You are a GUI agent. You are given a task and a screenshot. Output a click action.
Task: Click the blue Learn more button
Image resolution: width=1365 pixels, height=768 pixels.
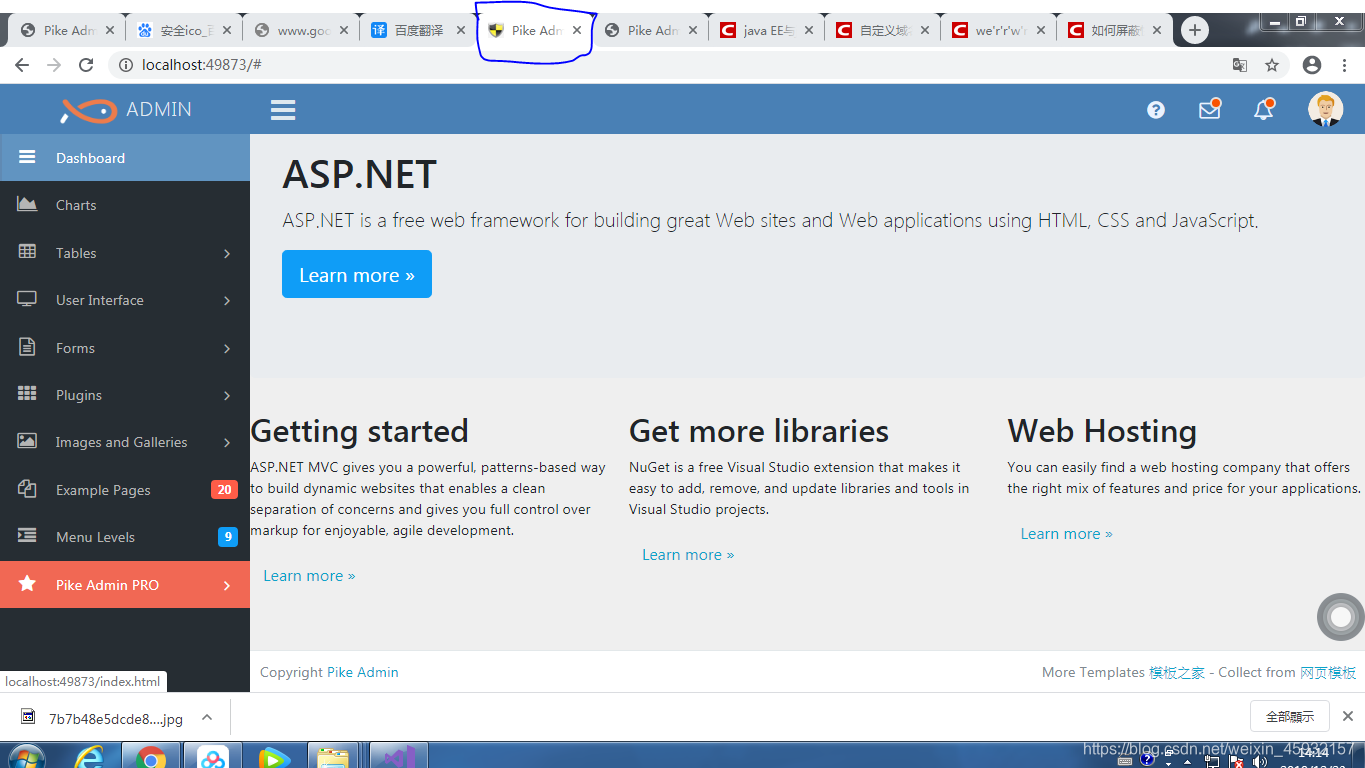[x=357, y=274]
